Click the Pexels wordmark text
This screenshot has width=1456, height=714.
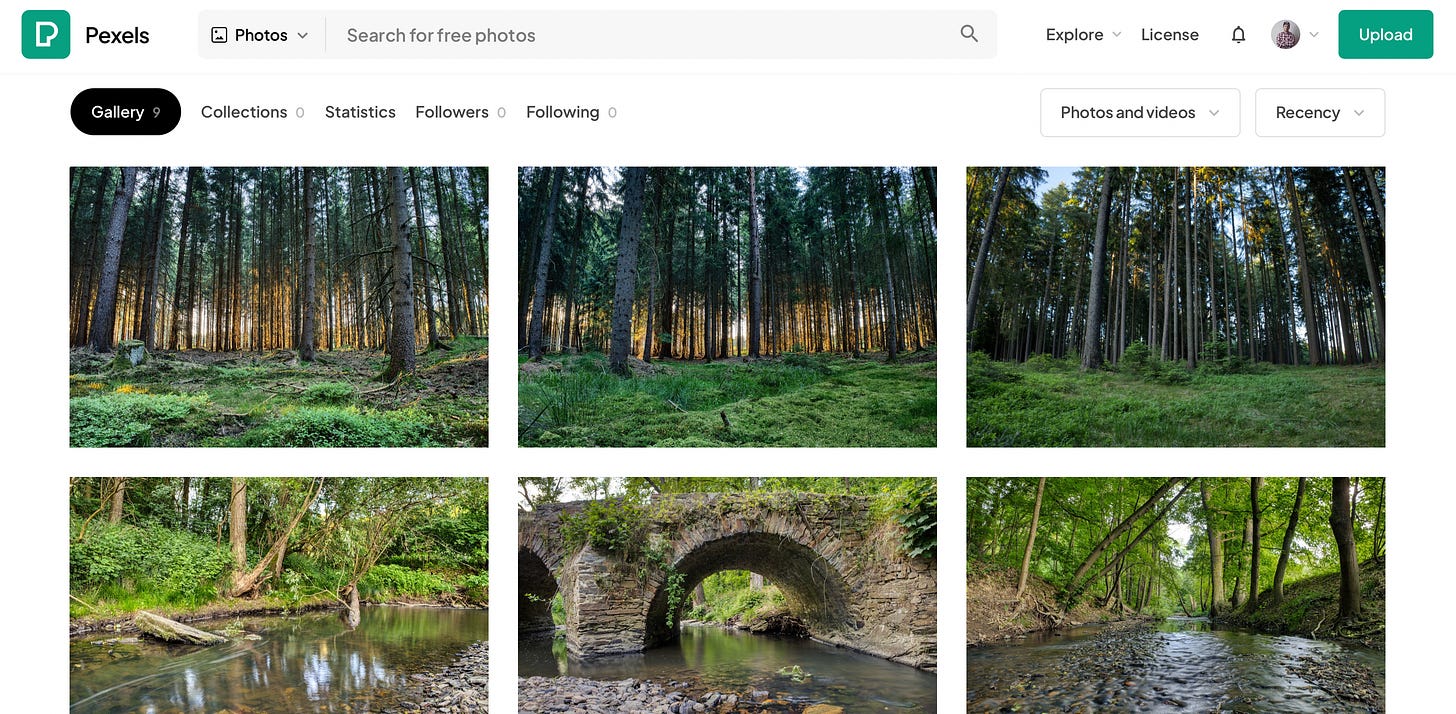(117, 35)
